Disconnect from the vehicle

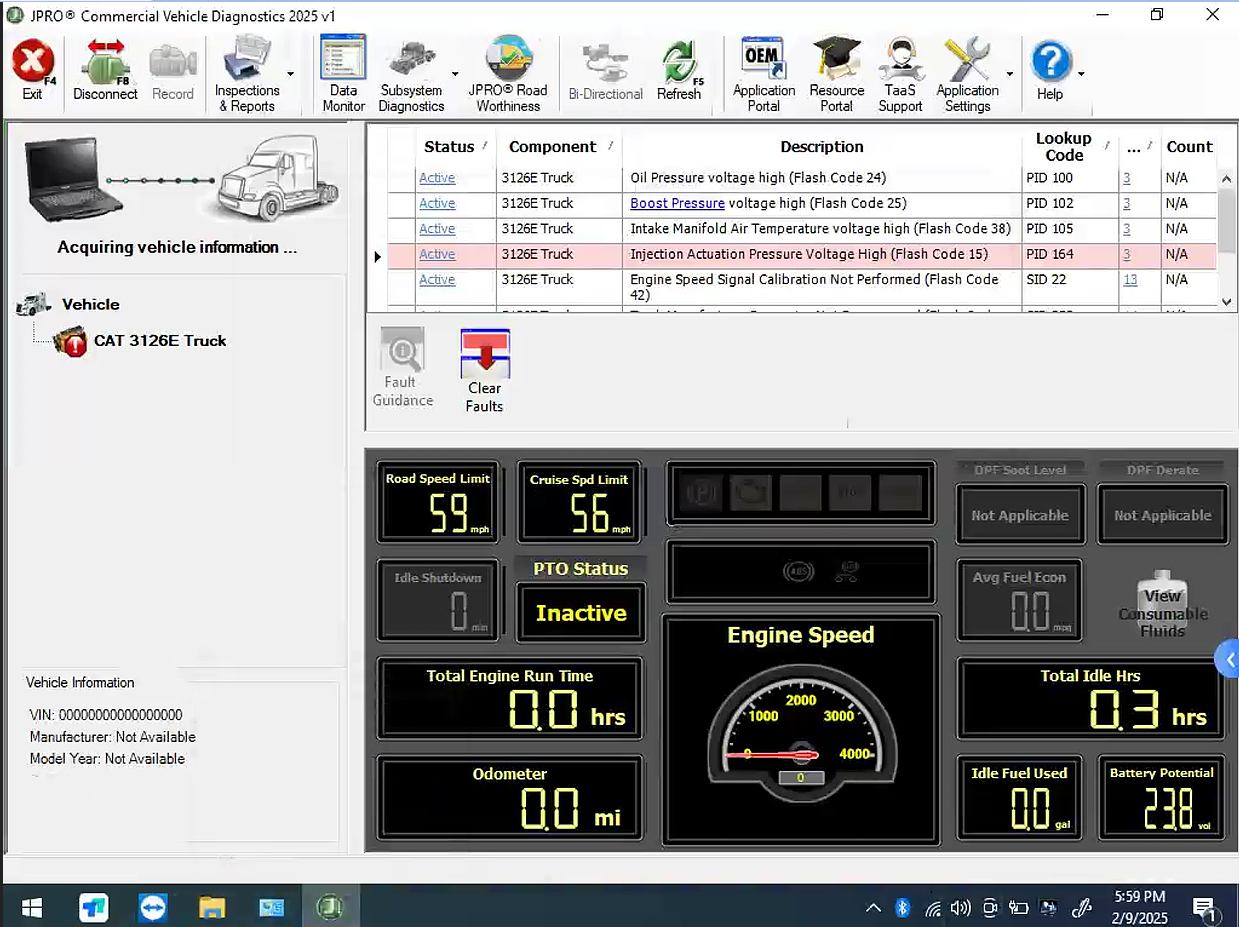[104, 68]
